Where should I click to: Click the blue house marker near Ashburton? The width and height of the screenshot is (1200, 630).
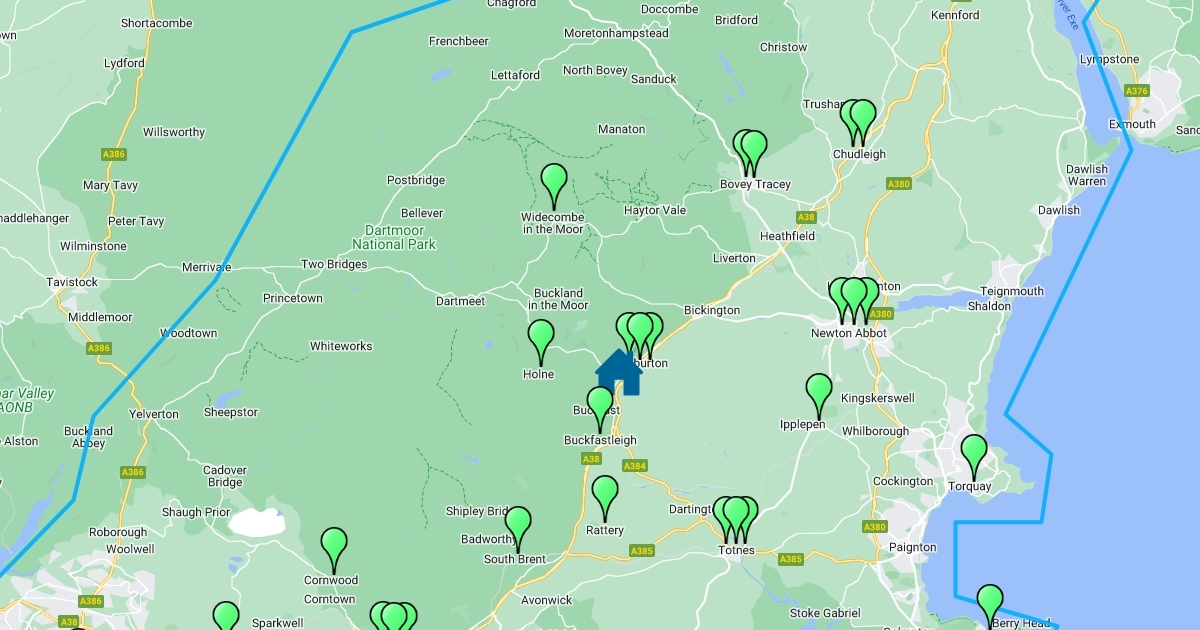(618, 372)
